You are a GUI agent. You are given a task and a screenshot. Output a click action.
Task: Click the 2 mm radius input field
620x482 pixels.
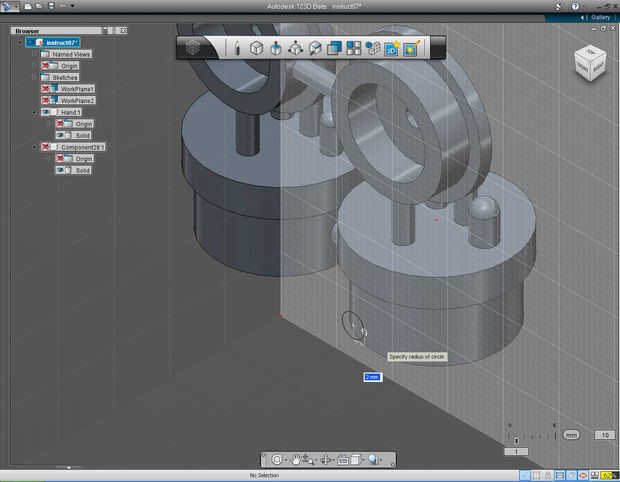pos(371,377)
